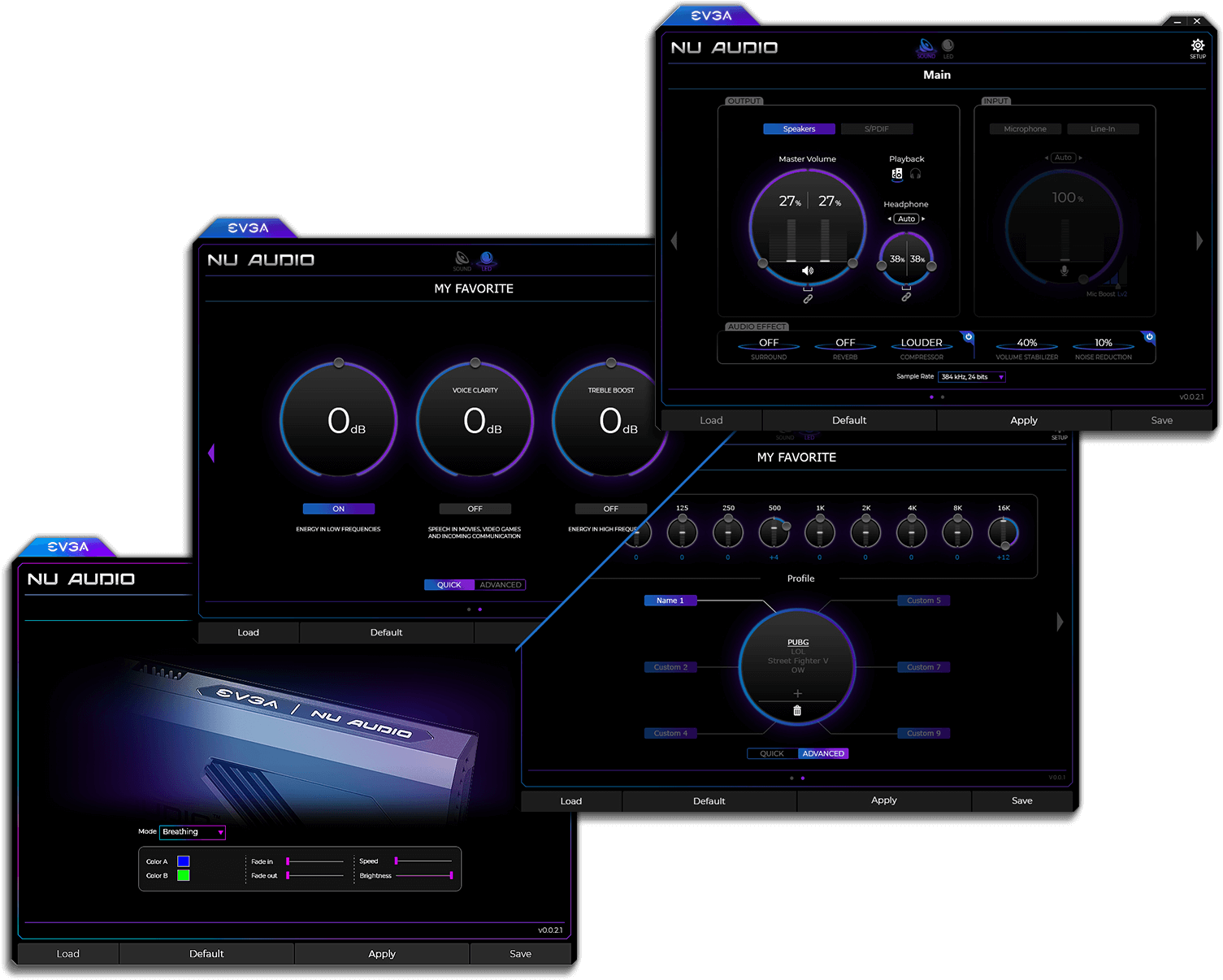Add a game with the plus icon
Viewport: 1223px width, 980px height.
tap(797, 693)
